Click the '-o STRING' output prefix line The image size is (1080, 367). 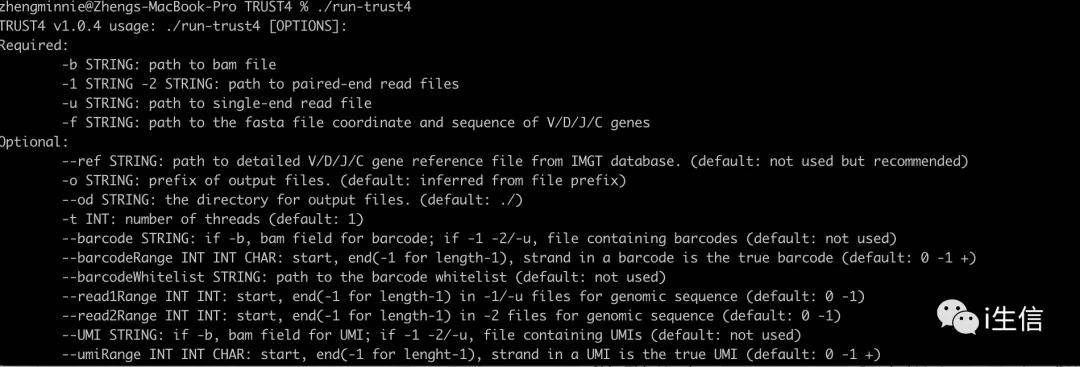(343, 181)
